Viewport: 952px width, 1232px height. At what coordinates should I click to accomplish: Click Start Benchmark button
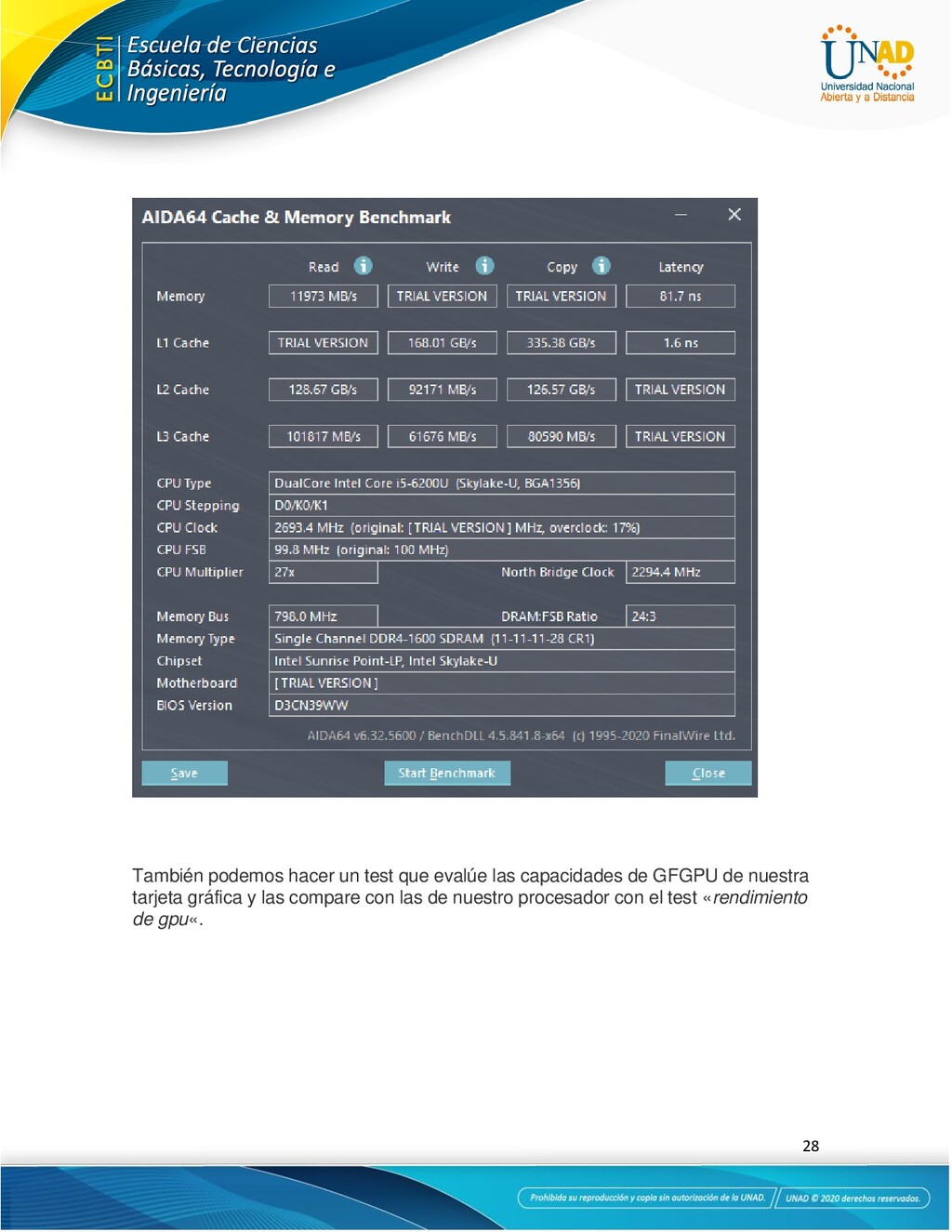click(x=447, y=773)
